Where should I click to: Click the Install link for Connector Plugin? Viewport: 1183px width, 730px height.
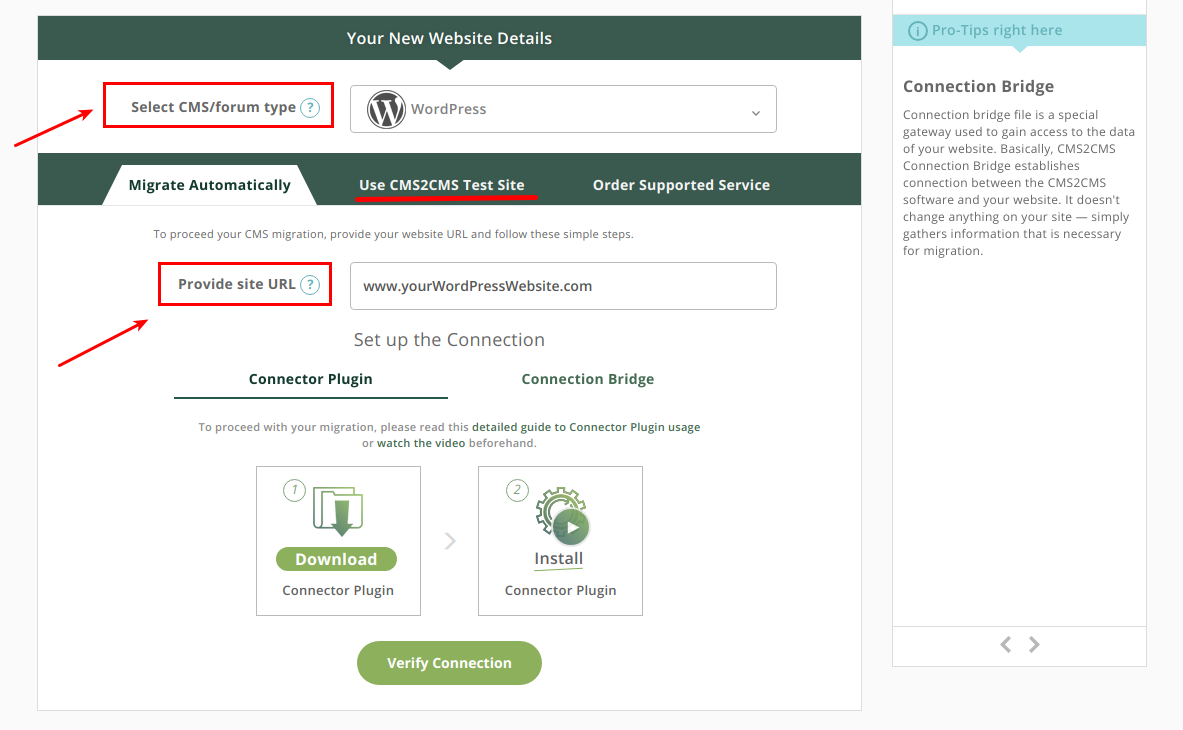(x=558, y=559)
